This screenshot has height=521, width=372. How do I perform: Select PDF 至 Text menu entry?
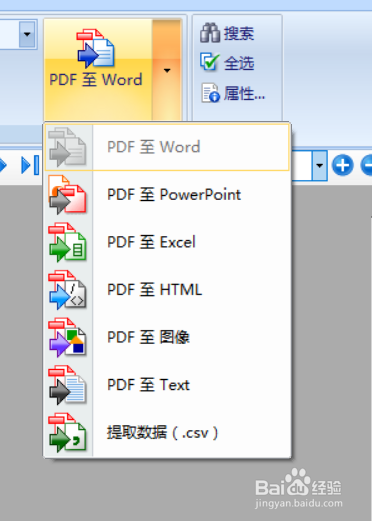pos(167,385)
